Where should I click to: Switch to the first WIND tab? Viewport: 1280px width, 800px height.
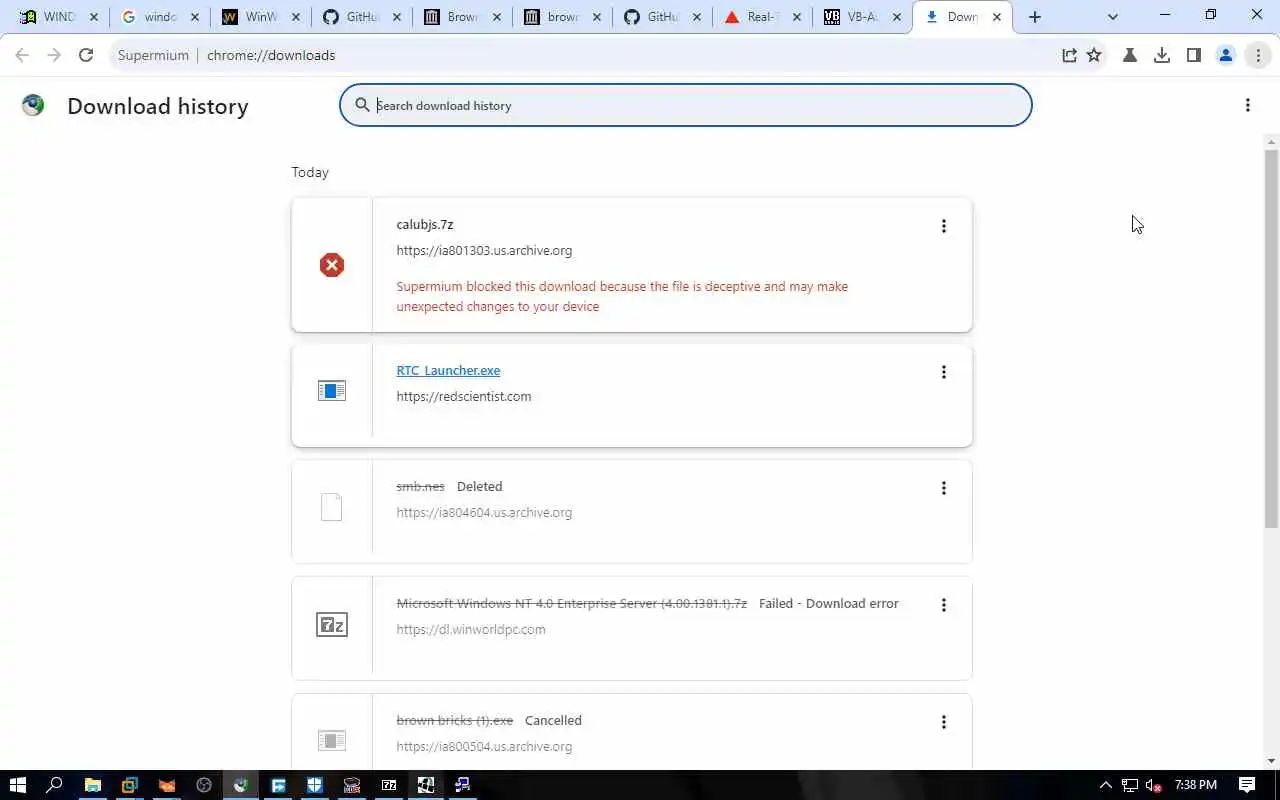coord(59,17)
